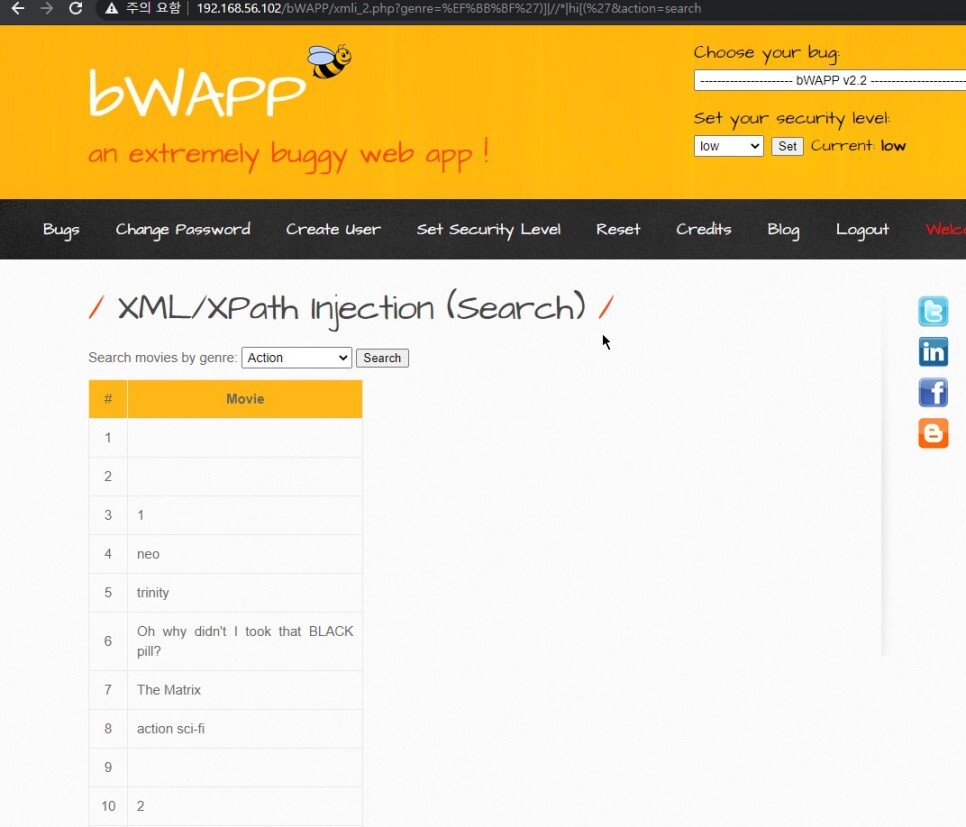This screenshot has height=827, width=966.
Task: Select 'Oh why didn't I took' cell
Action: pyautogui.click(x=245, y=642)
